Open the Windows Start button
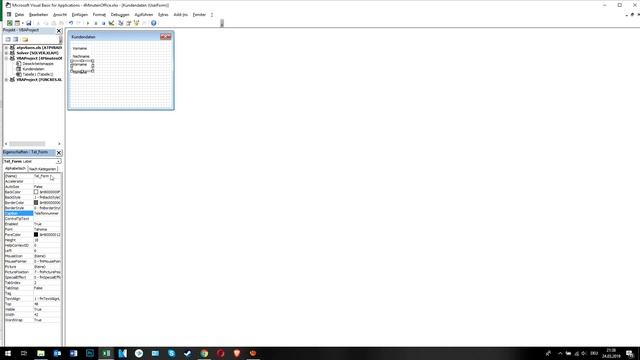This screenshot has height=360, width=640. click(x=8, y=353)
